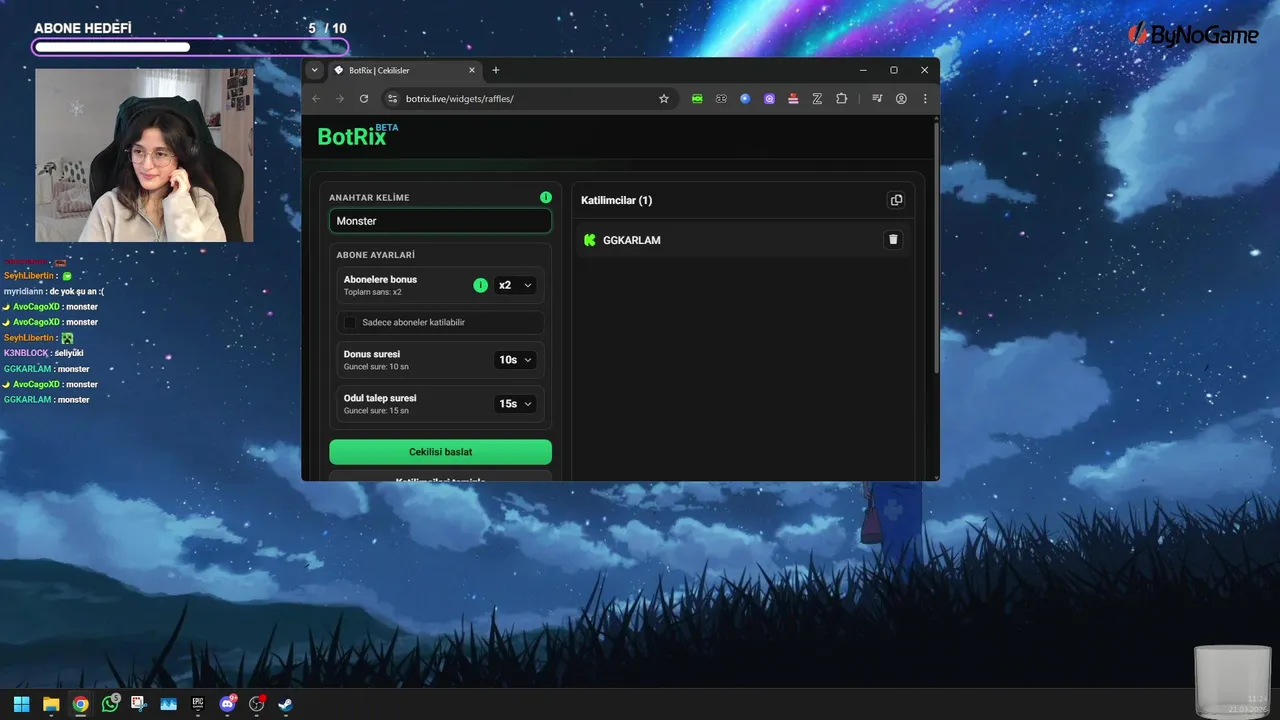Open media controls icon in Chrome toolbar
1280x720 pixels.
877,99
